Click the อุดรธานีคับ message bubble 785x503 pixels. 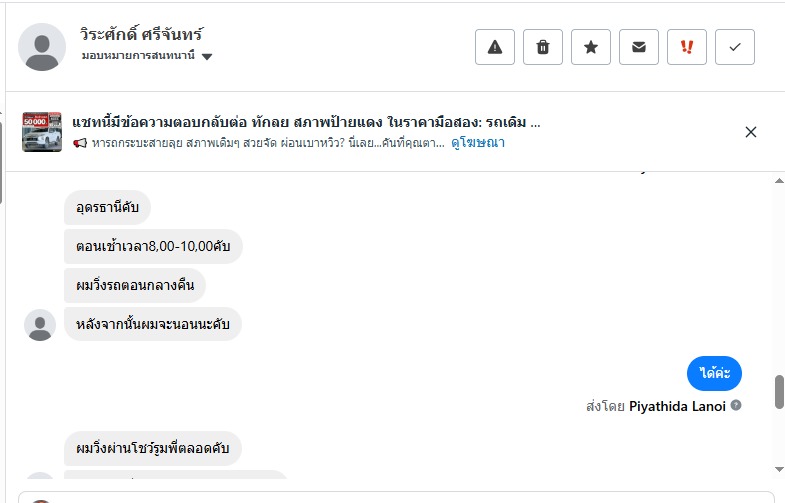click(x=107, y=208)
